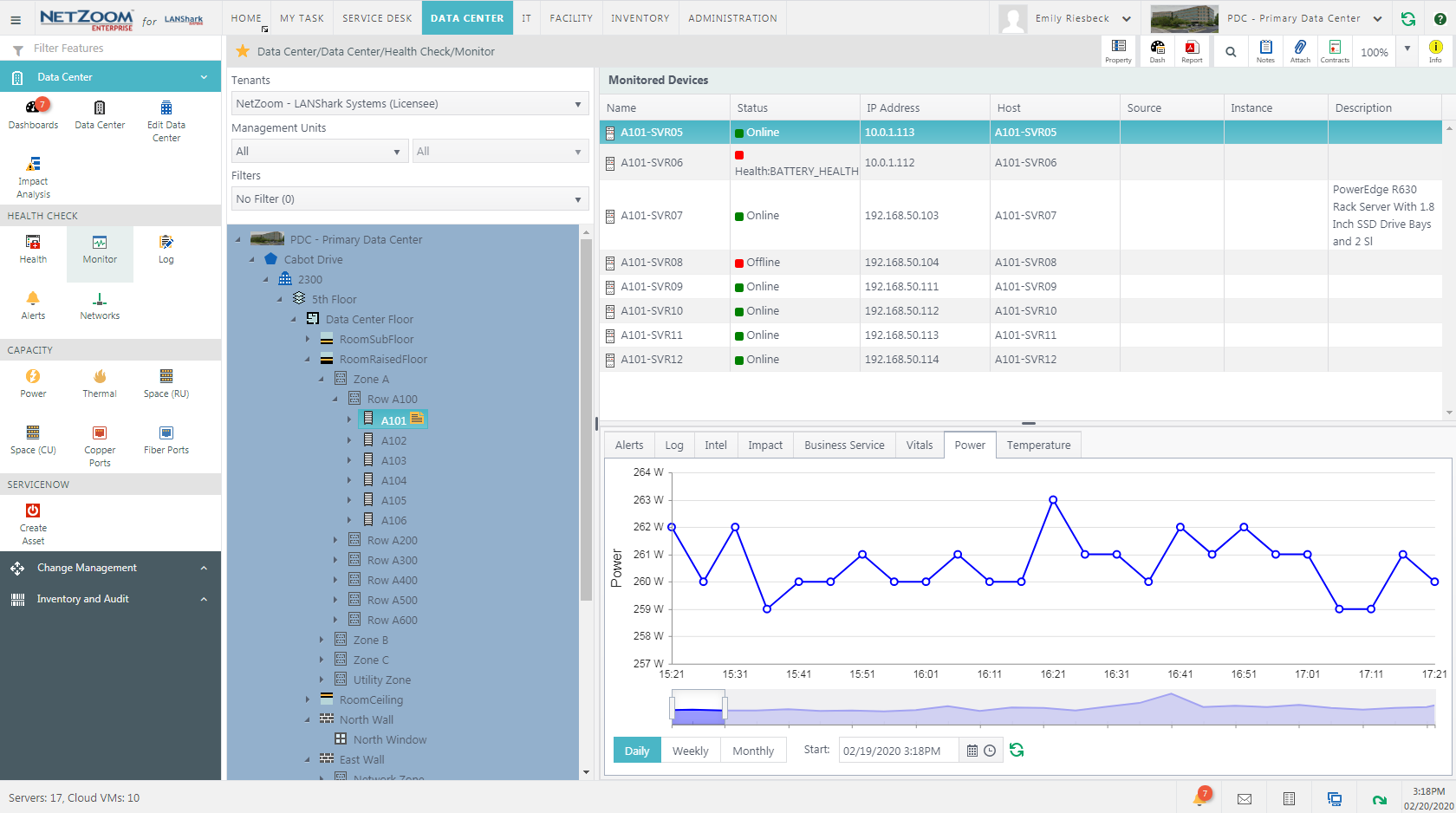Collapse the Data Center sidebar section
1456x813 pixels.
coord(204,77)
